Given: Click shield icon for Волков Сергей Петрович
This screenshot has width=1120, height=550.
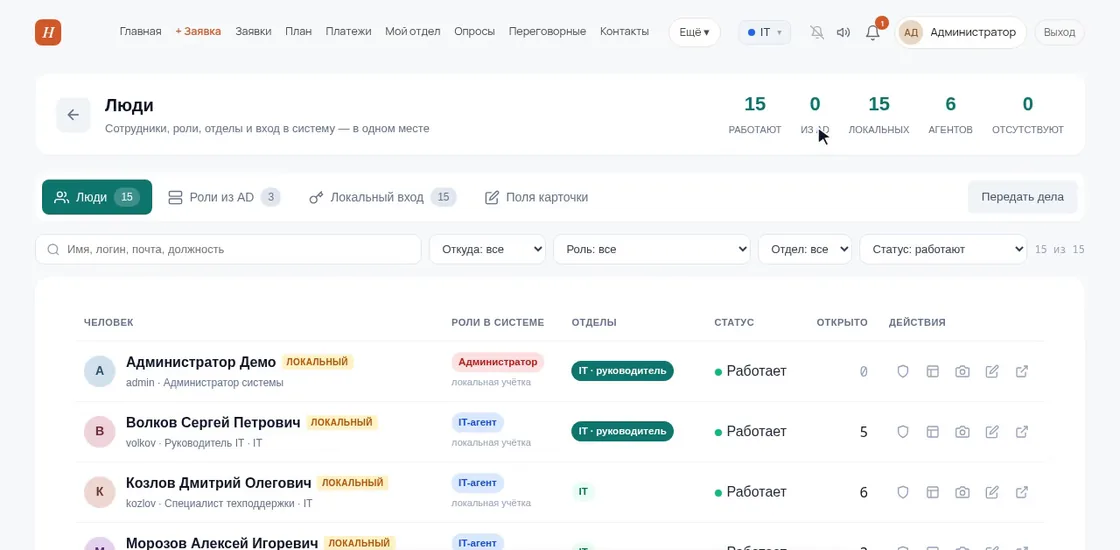Looking at the screenshot, I should pyautogui.click(x=903, y=432).
